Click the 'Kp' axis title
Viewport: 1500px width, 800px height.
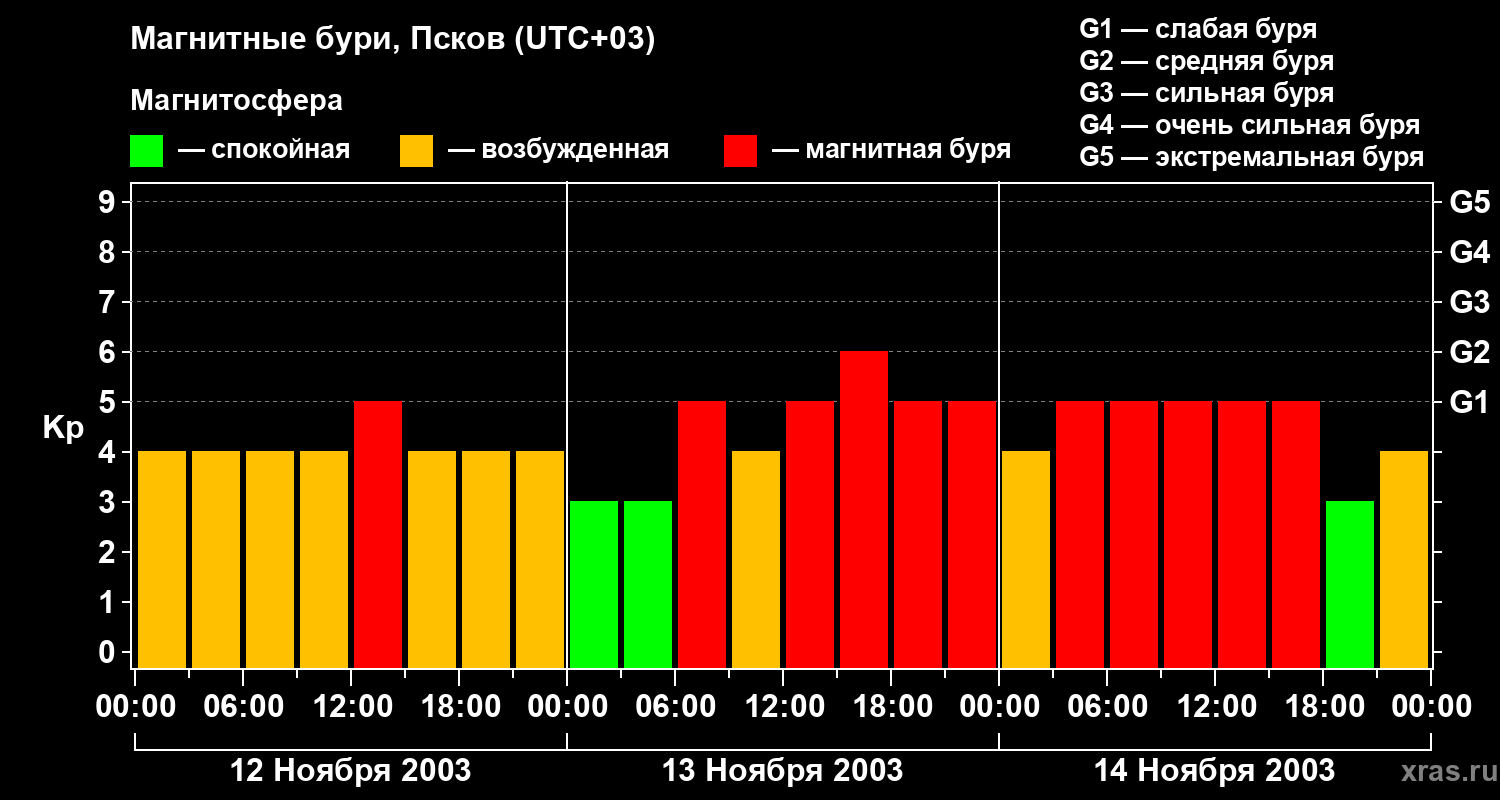pyautogui.click(x=63, y=429)
